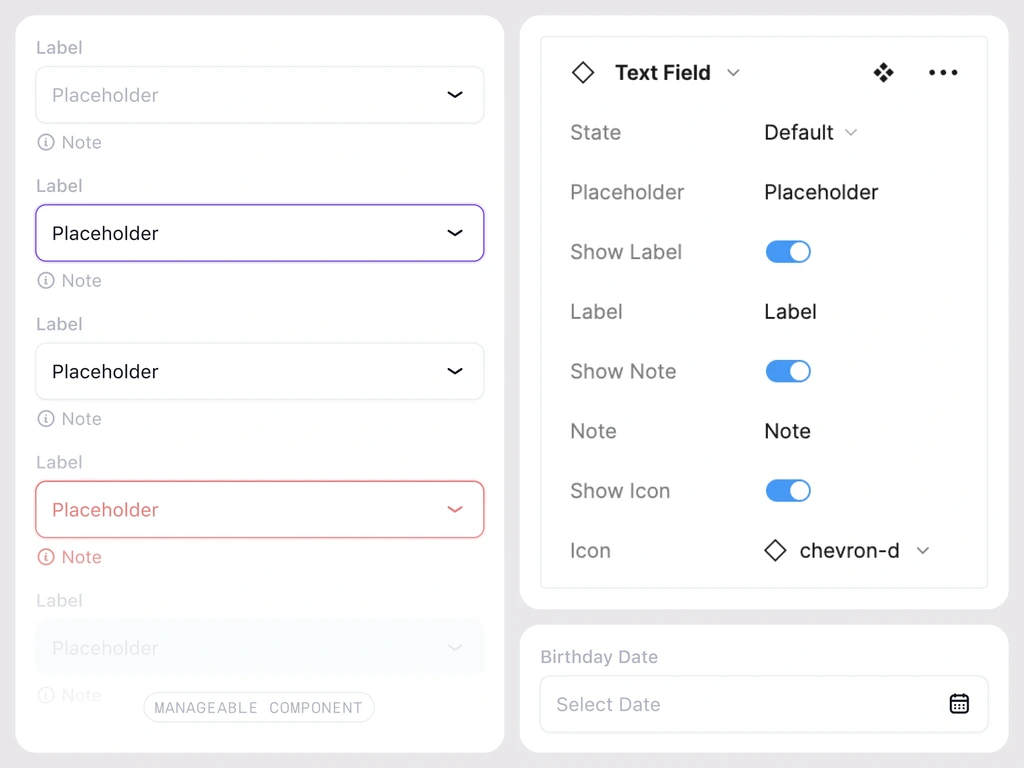
Task: Click the diamond icon beside Text Field
Action: pyautogui.click(x=583, y=72)
